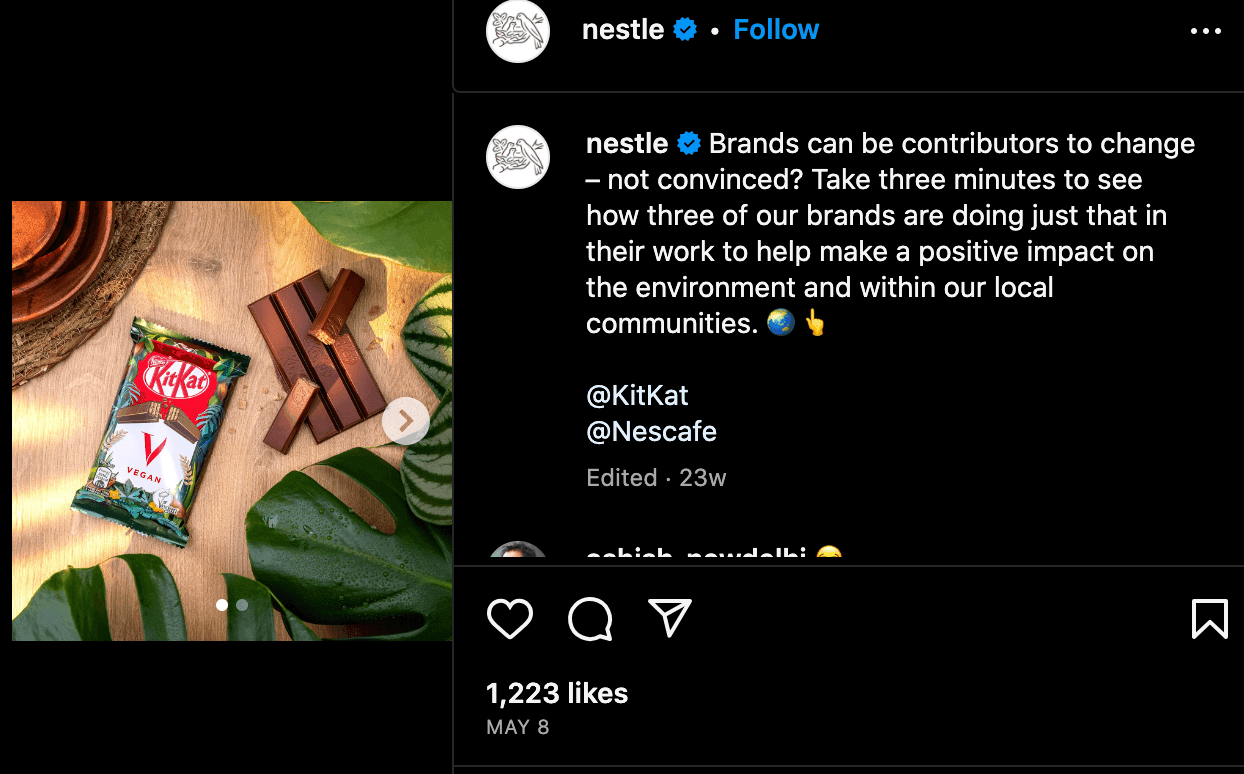
Task: Click the verified badge in post header
Action: point(685,30)
